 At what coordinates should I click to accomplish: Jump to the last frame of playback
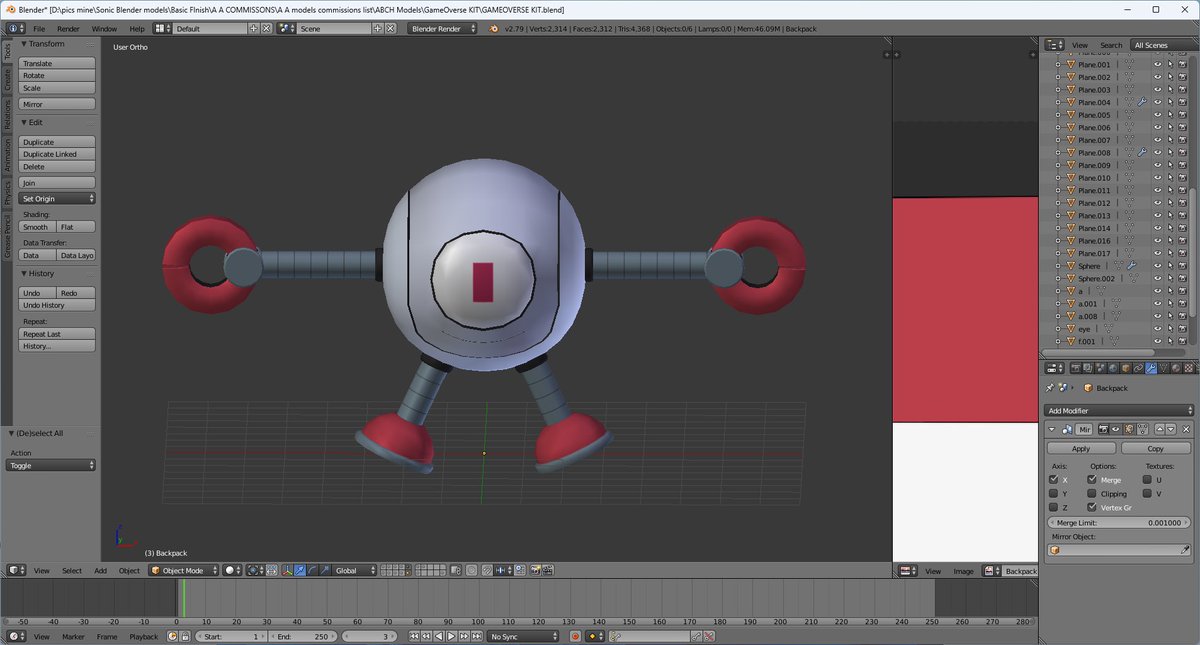click(x=476, y=636)
